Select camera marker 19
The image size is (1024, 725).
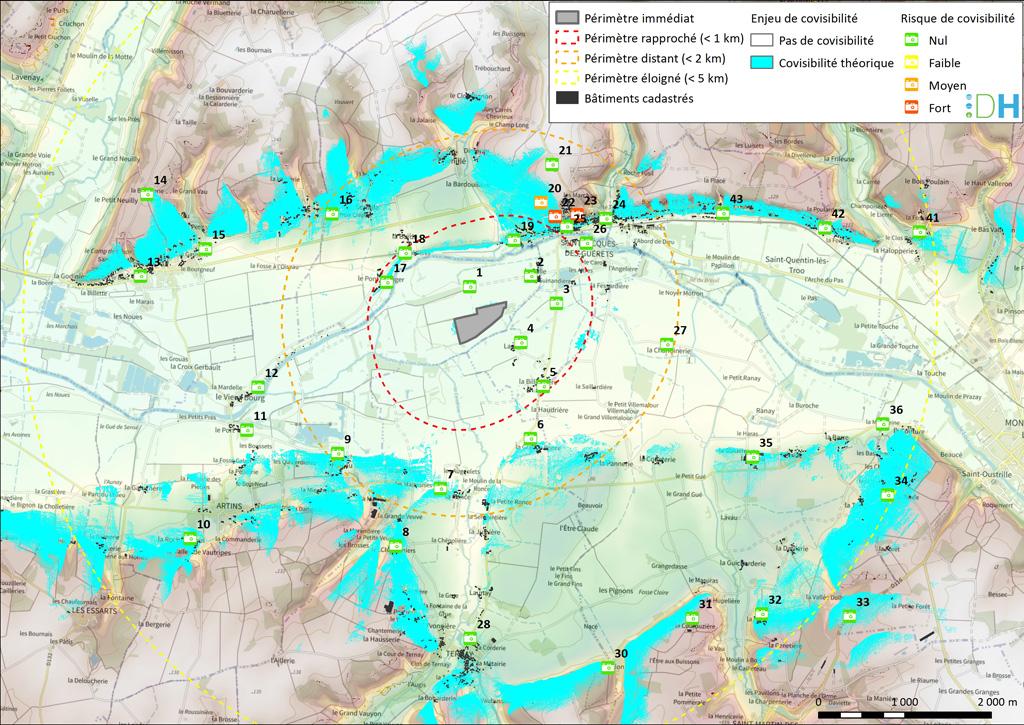(514, 240)
